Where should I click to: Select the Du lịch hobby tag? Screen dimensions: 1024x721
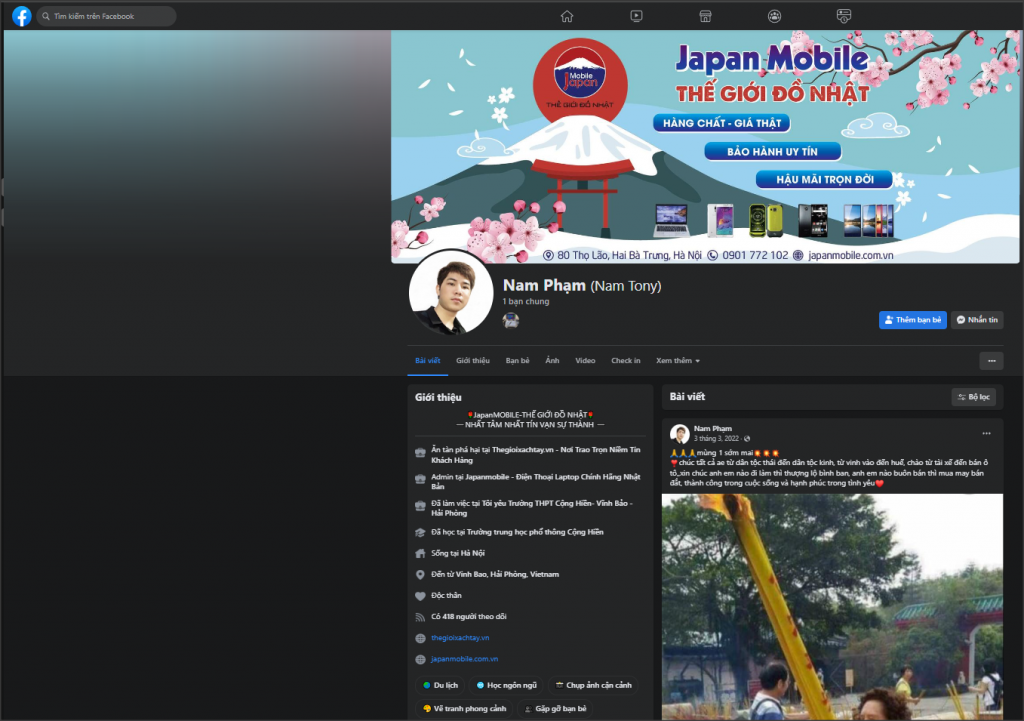440,686
